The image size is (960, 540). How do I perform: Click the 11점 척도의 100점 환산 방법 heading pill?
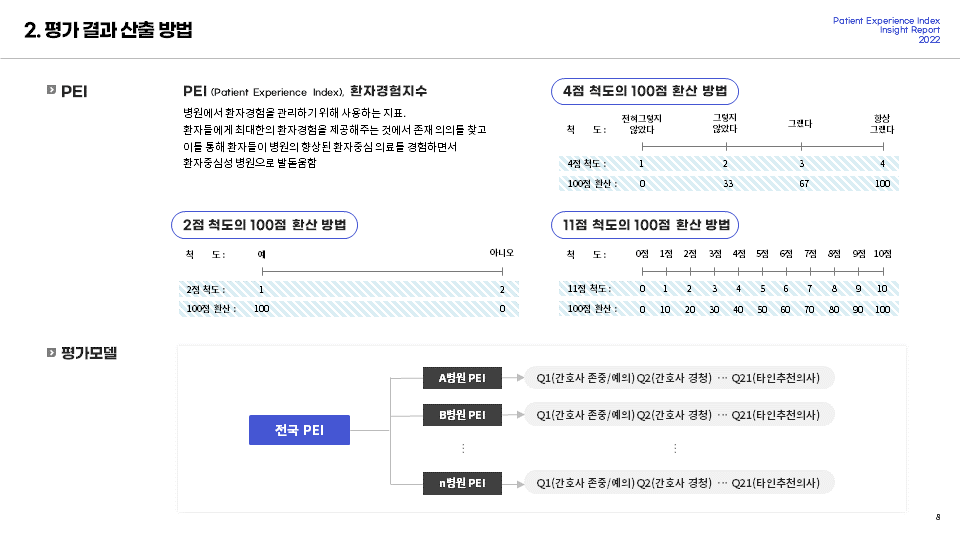click(x=645, y=225)
